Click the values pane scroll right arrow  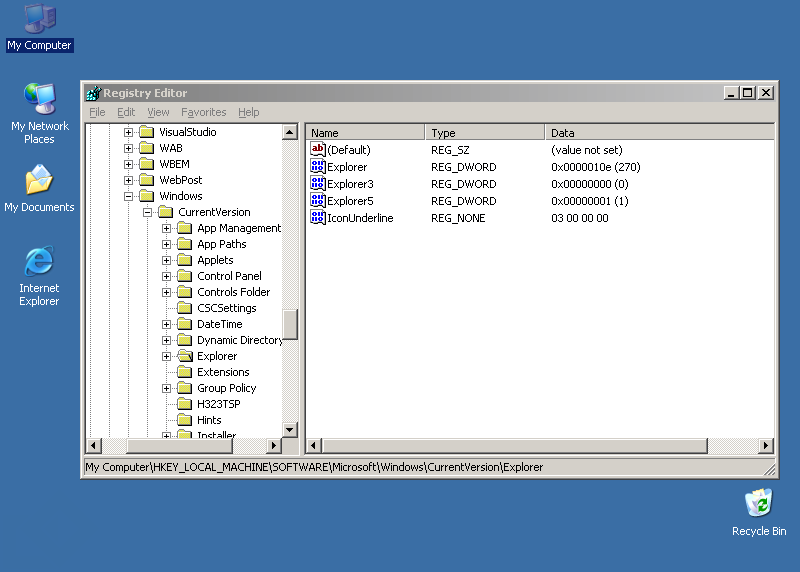[x=766, y=445]
